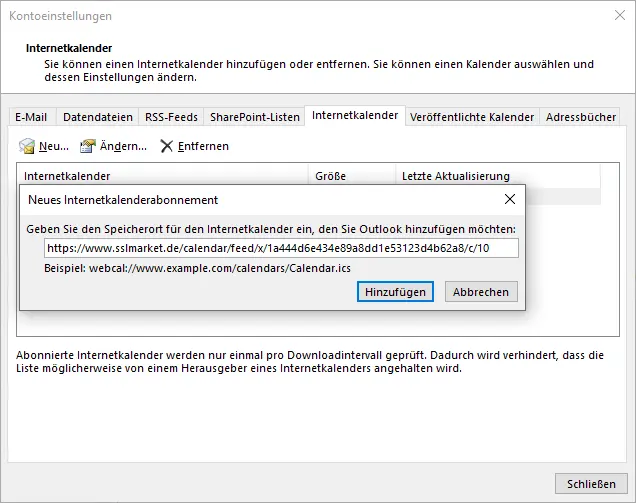This screenshot has width=636, height=503.
Task: Close the Kontoeinstellungen window
Action: 620,15
